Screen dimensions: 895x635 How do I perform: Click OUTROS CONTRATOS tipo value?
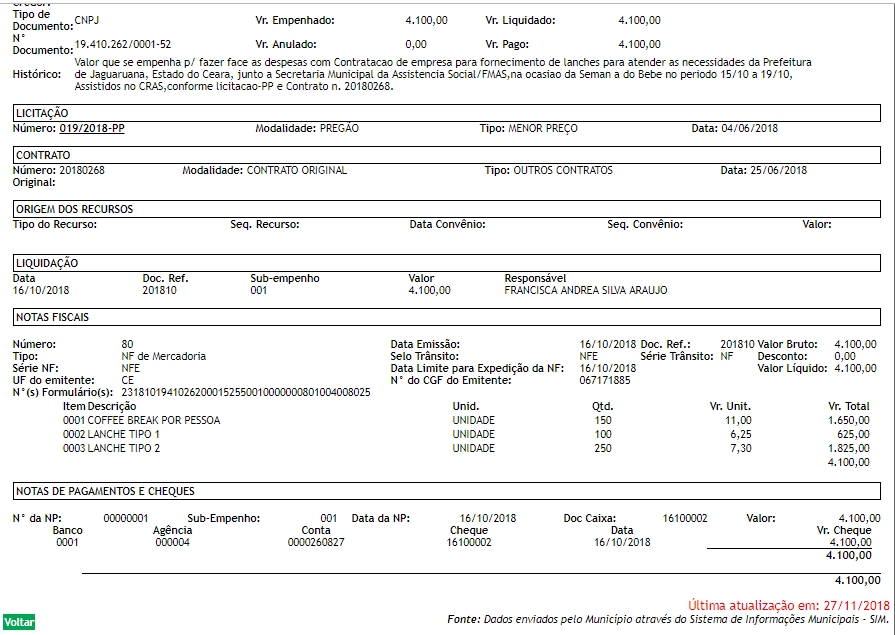click(x=563, y=170)
